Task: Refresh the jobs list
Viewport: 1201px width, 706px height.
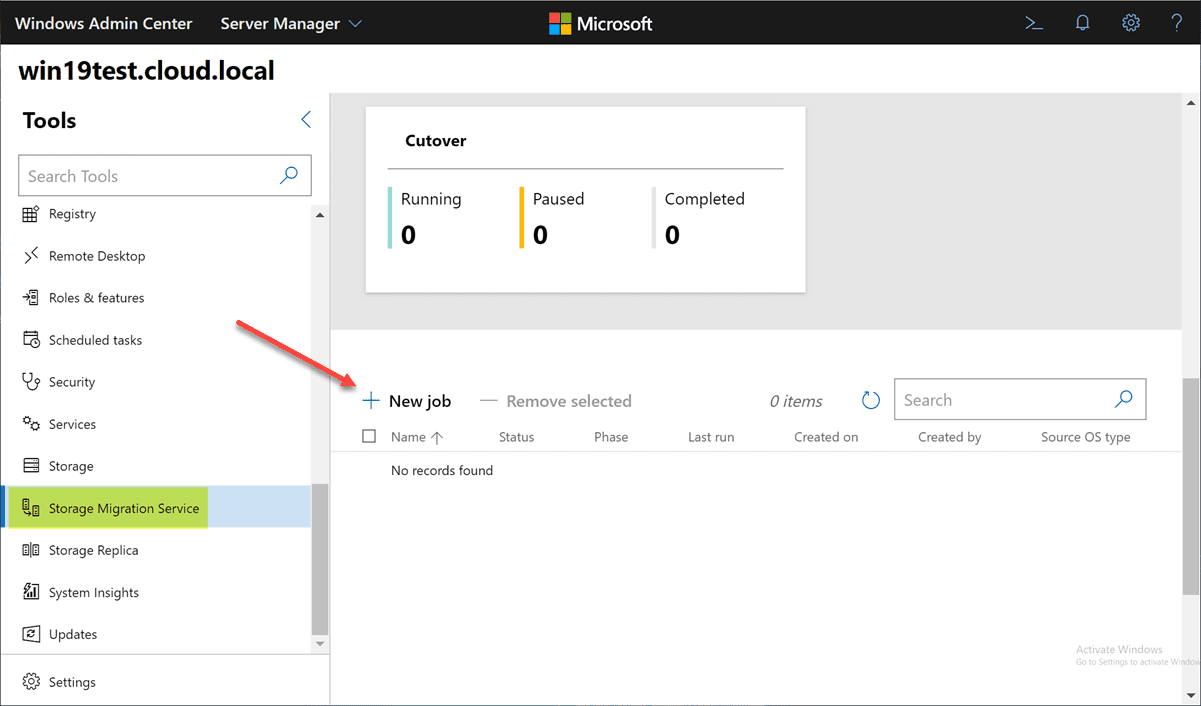Action: coord(871,401)
